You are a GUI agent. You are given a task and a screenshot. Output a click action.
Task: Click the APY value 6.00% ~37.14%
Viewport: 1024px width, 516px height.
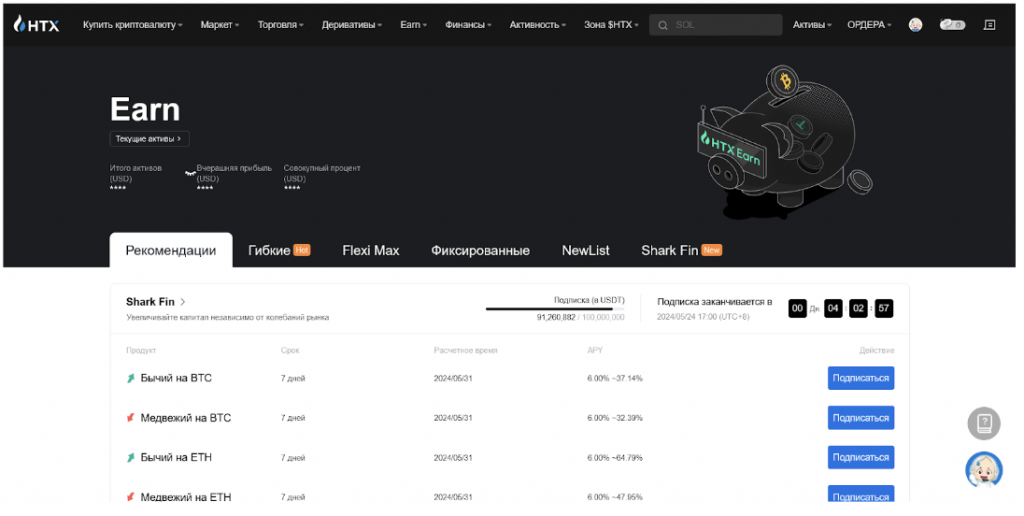615,378
